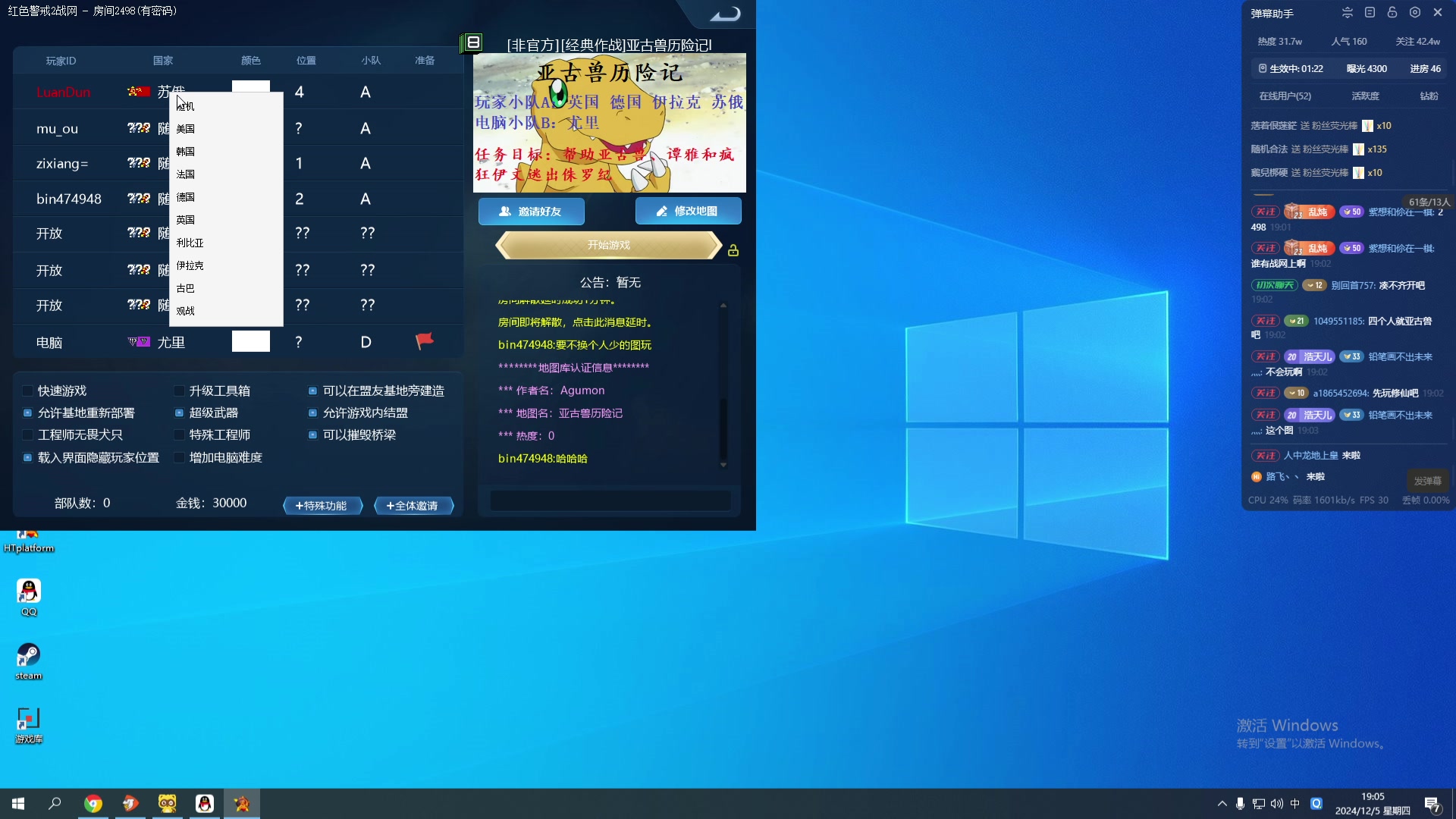
Task: Click the random country icon for mu_ou
Action: coord(139,128)
